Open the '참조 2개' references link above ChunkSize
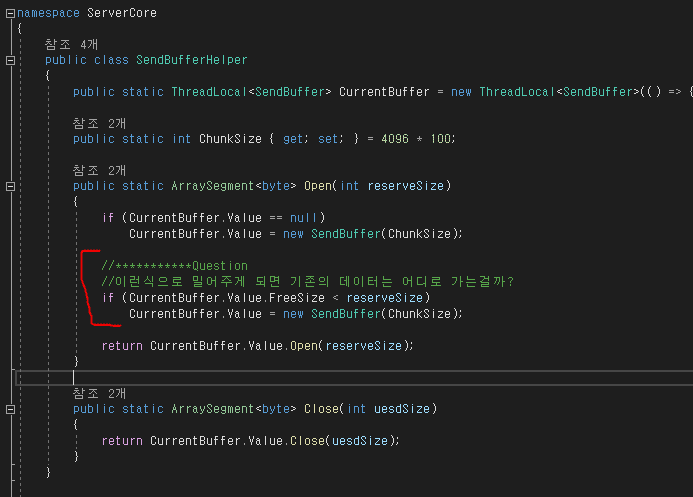This screenshot has width=693, height=497. 99,123
